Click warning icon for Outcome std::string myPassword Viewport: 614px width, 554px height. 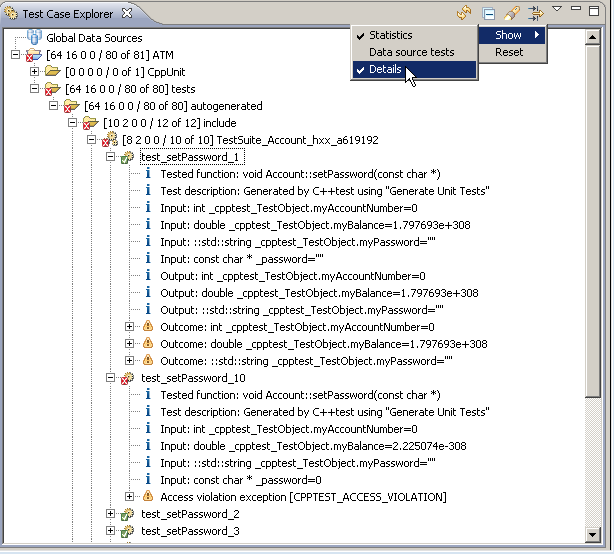point(148,360)
